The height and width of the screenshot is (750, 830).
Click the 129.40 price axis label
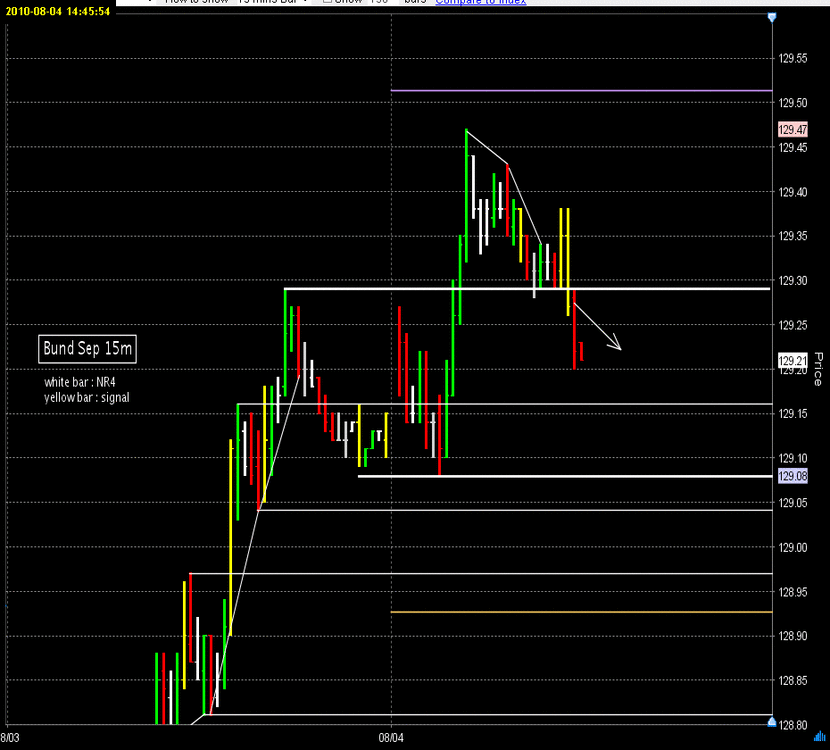(793, 192)
